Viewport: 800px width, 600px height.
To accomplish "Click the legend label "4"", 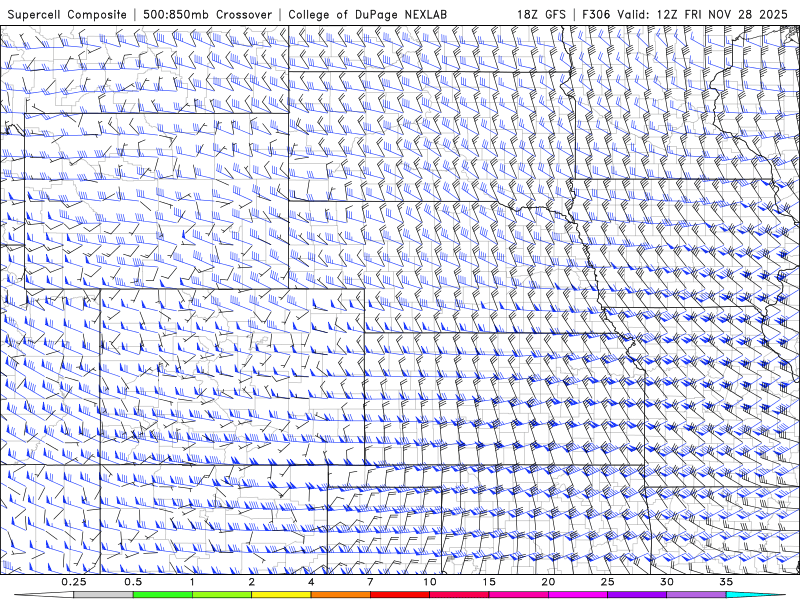I will coord(311,582).
